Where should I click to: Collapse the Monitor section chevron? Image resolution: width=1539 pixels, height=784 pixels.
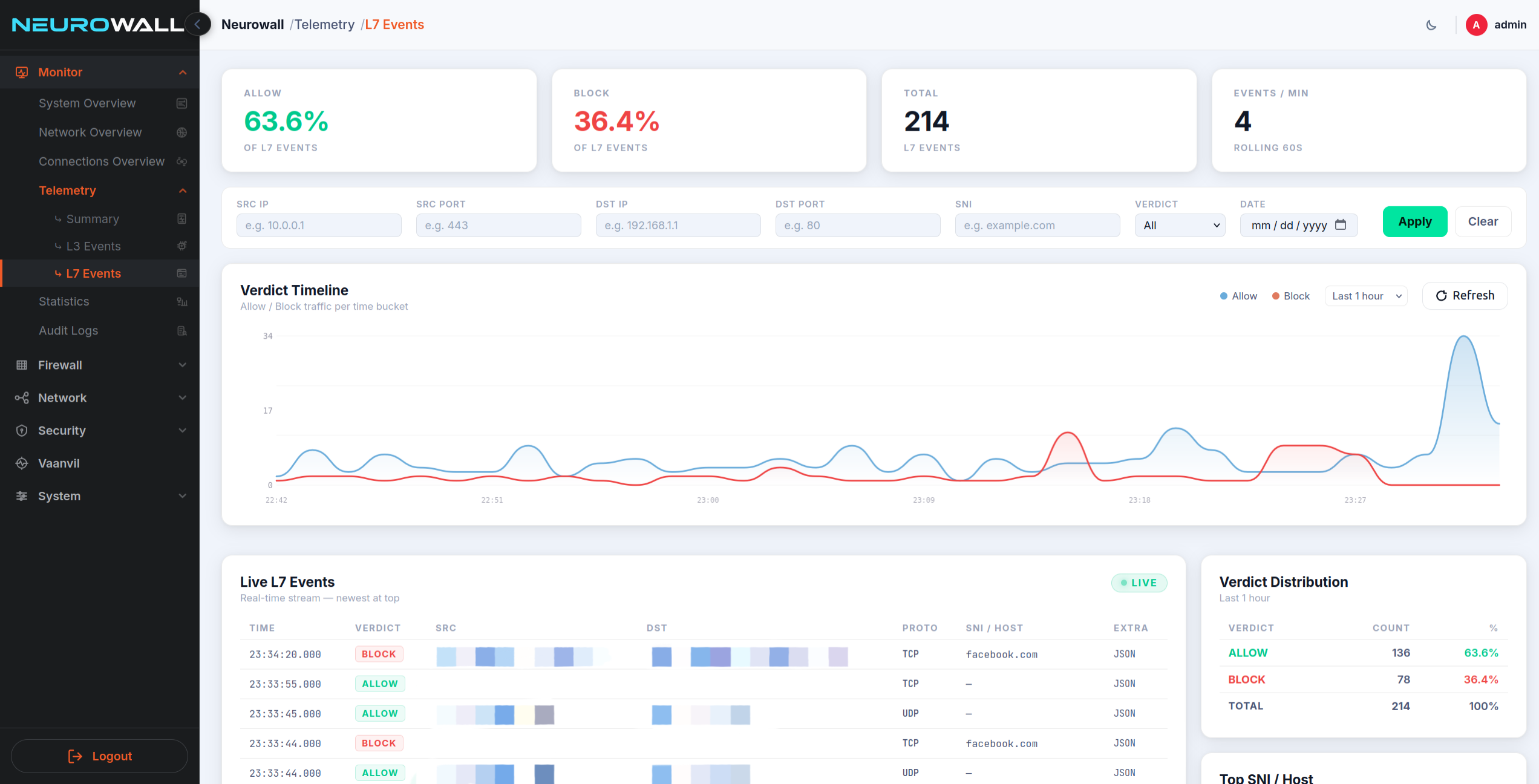coord(183,73)
